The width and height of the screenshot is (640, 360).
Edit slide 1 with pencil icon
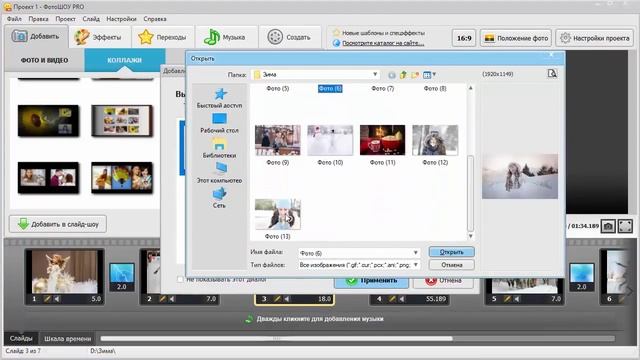47,299
